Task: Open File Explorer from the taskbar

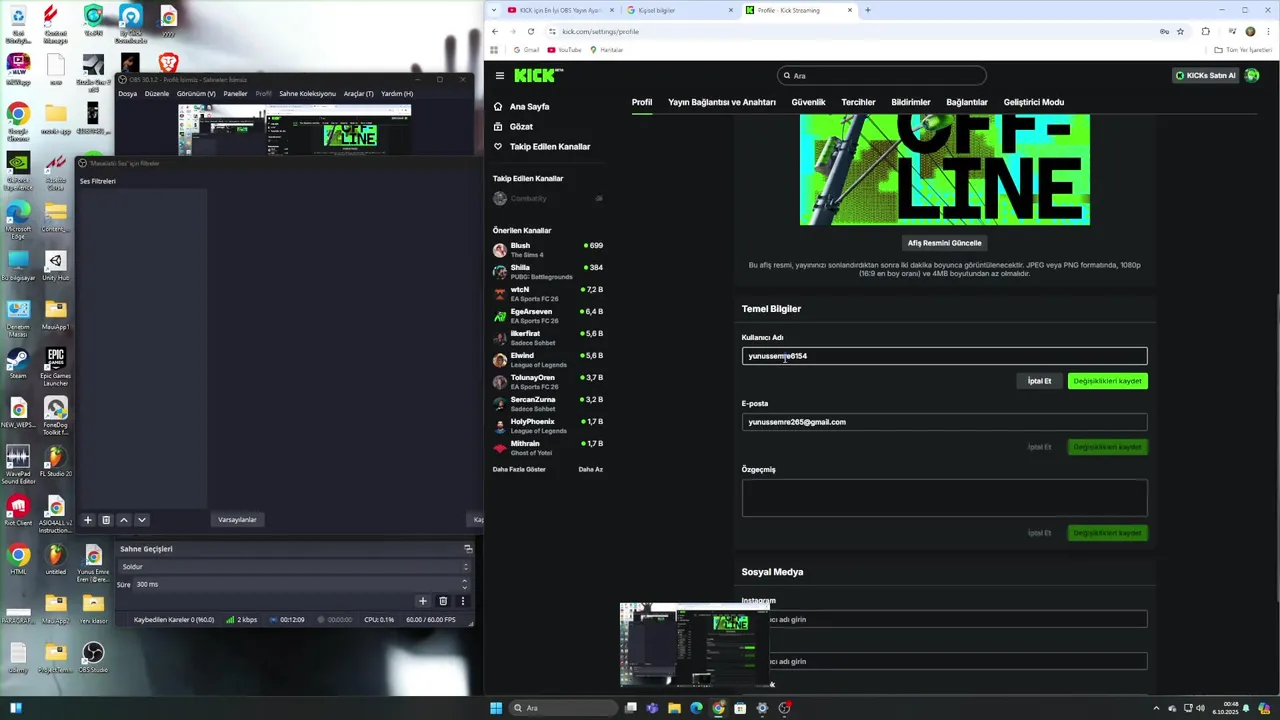Action: 674,708
